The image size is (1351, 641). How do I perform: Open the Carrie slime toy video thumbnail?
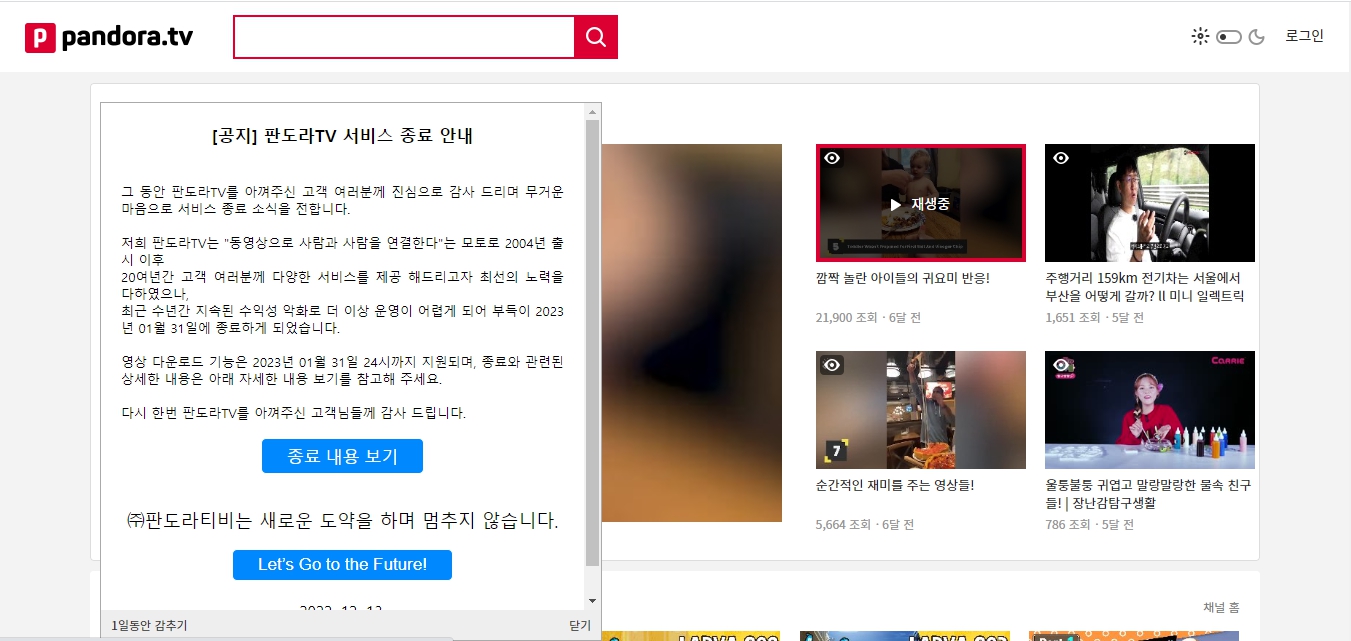[1150, 410]
